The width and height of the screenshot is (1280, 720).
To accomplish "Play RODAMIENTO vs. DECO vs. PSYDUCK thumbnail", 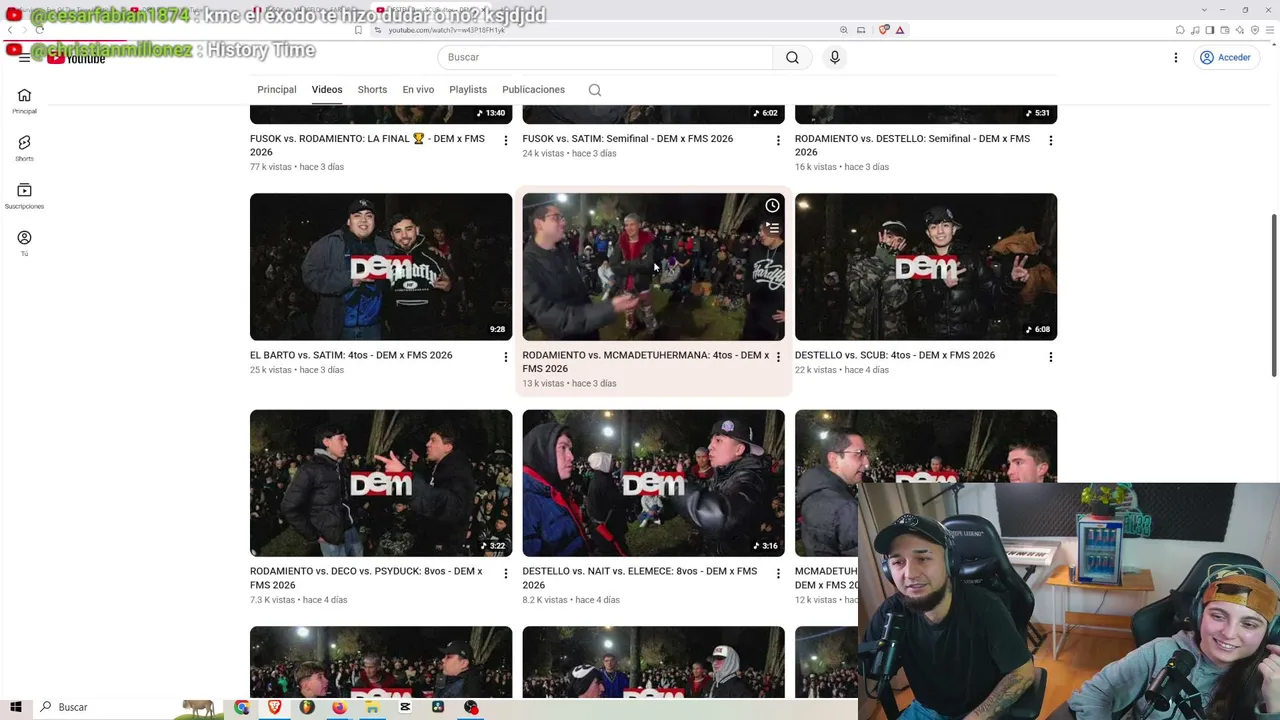I will 381,483.
